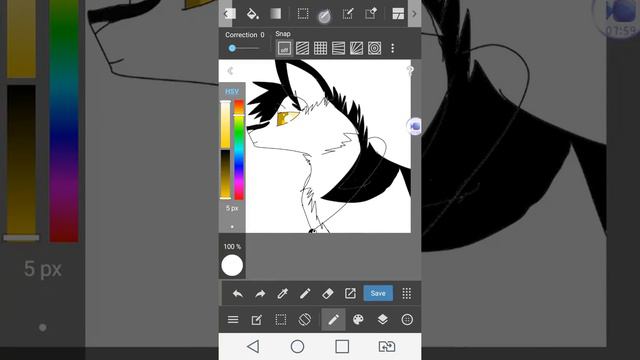Select the pencil in the shortcut bar
Image resolution: width=640 pixels, height=360 pixels.
pyautogui.click(x=305, y=293)
